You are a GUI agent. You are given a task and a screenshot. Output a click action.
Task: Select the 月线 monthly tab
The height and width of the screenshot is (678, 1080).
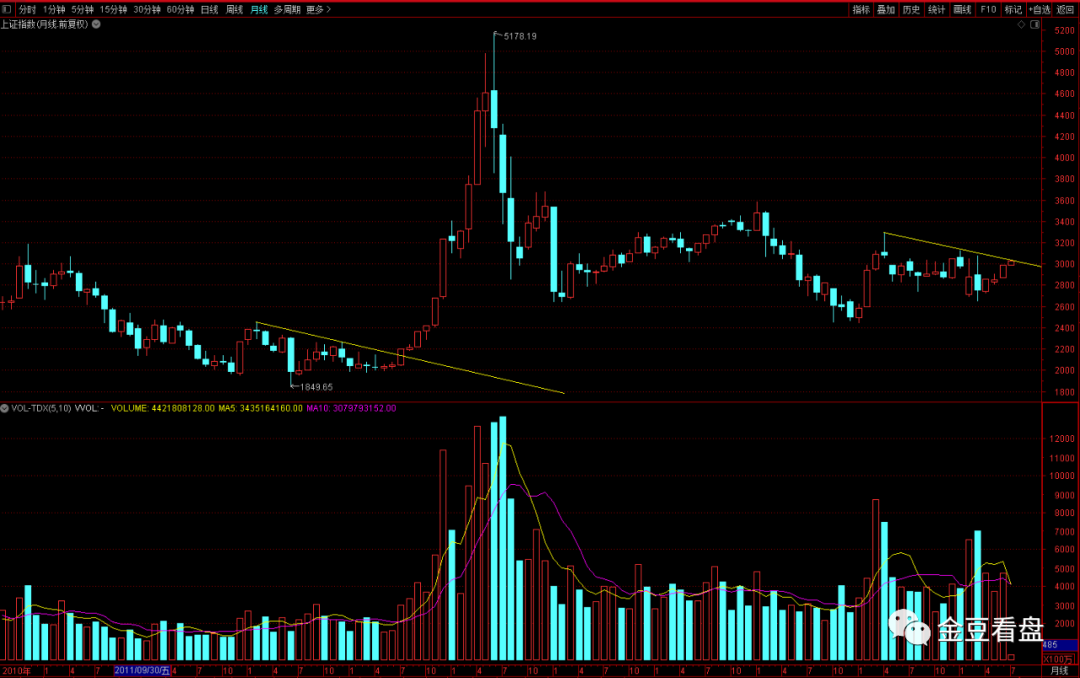click(x=259, y=10)
